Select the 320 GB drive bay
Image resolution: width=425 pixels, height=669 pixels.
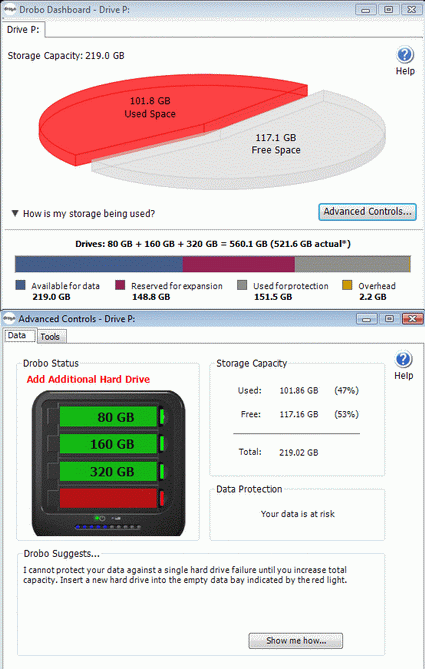coord(108,471)
